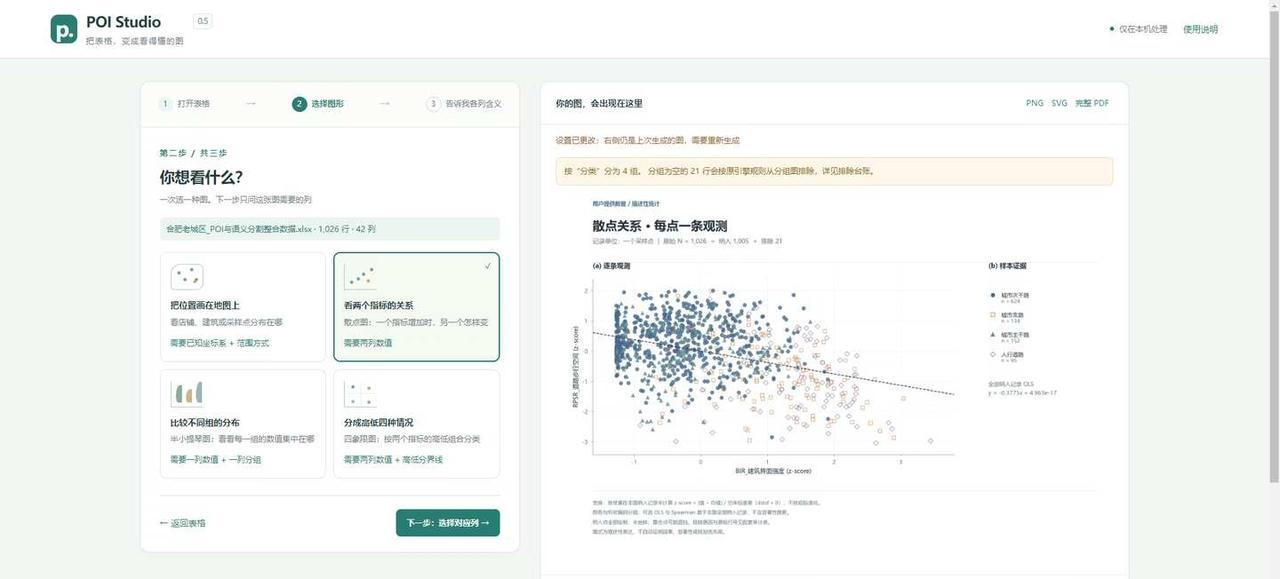Choose the 看两个指标的关系 scatter card
Viewport: 1280px width, 579px height.
(x=417, y=306)
